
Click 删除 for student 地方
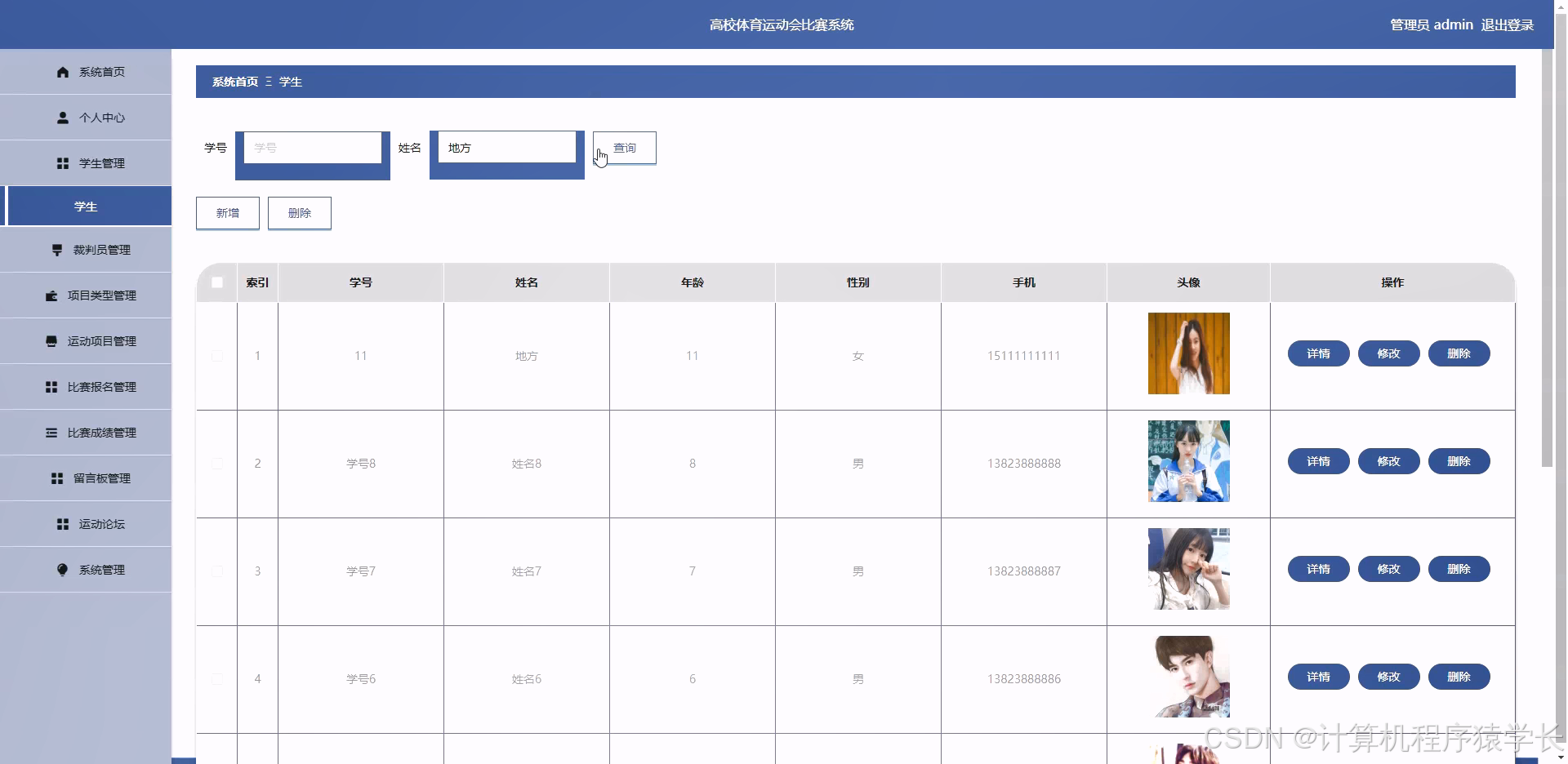tap(1459, 353)
